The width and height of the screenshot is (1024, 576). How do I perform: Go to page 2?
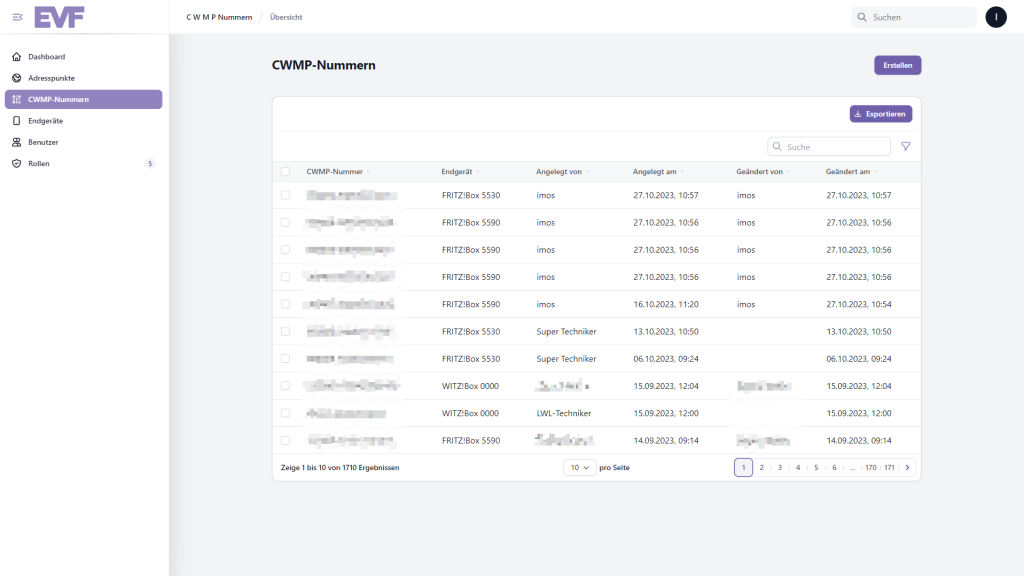click(x=761, y=468)
